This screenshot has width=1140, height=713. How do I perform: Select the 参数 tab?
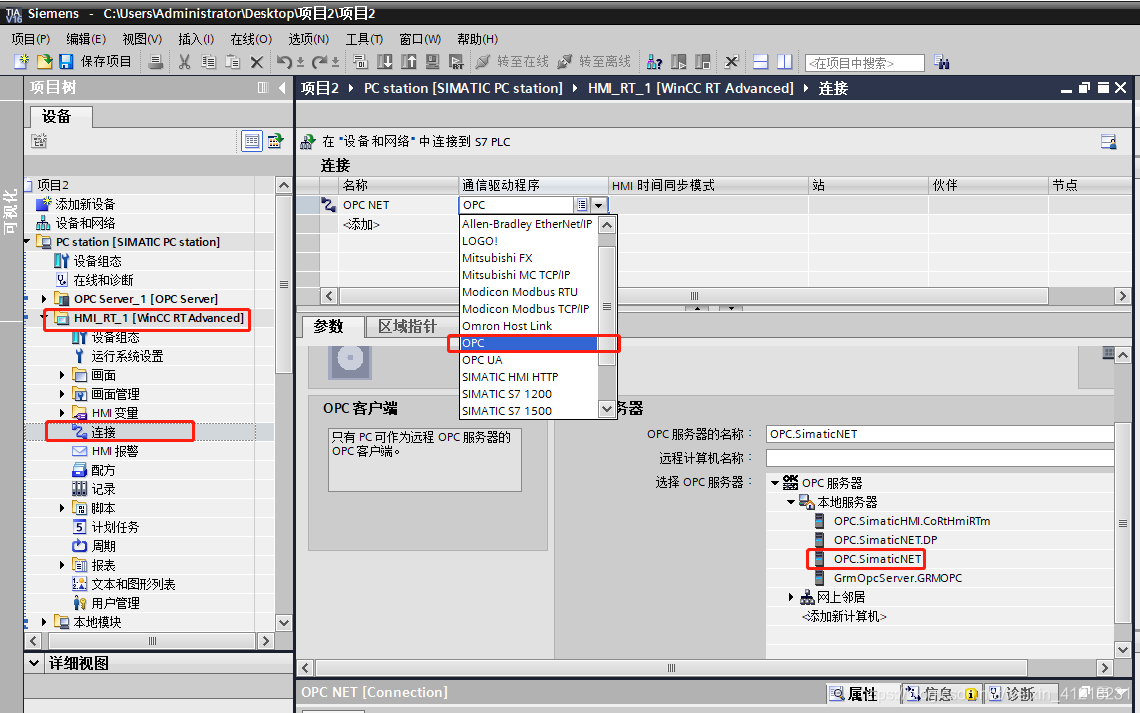[x=329, y=327]
